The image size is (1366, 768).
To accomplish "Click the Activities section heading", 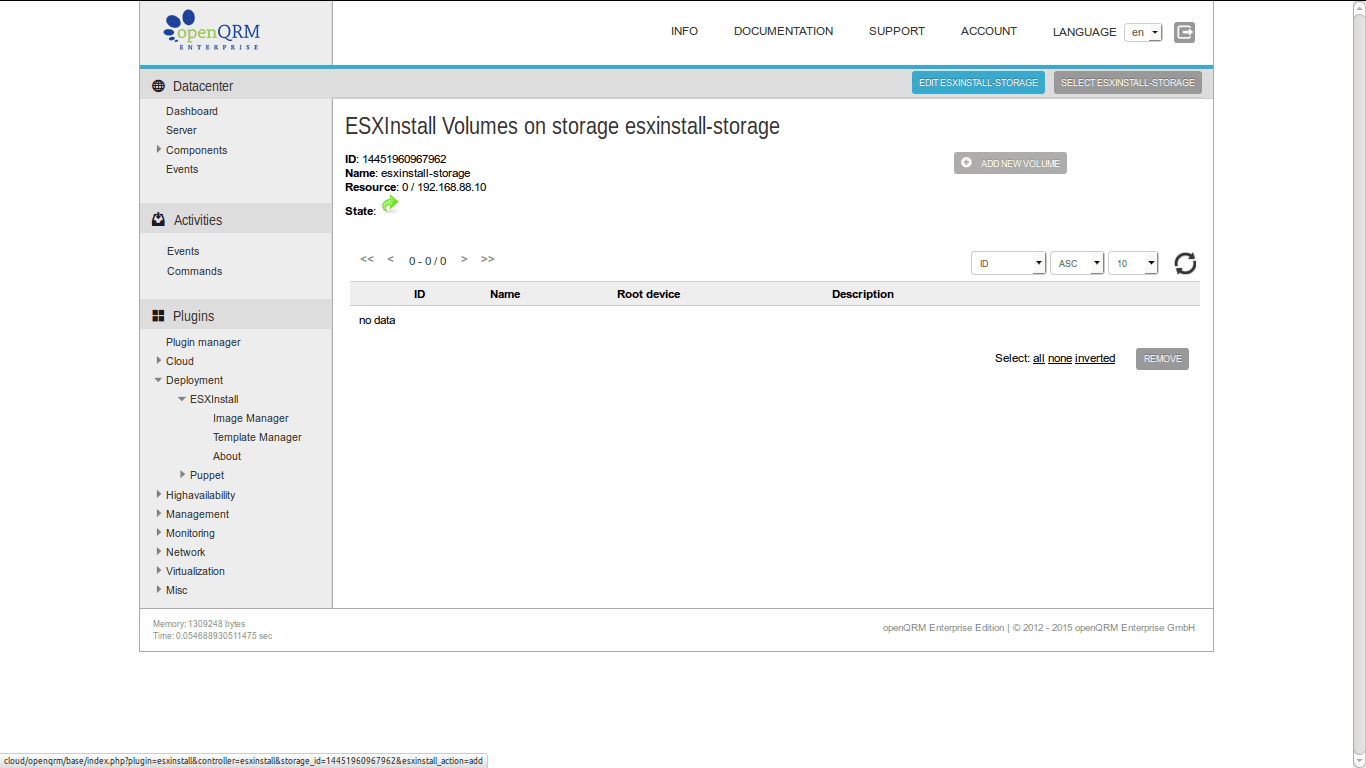I will pyautogui.click(x=198, y=220).
